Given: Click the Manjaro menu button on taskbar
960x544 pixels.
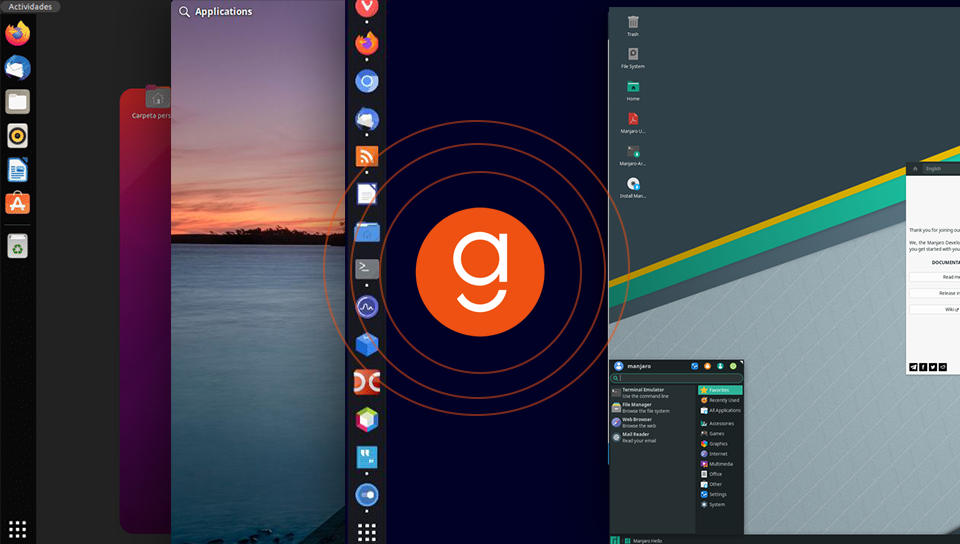Looking at the screenshot, I should tap(615, 540).
